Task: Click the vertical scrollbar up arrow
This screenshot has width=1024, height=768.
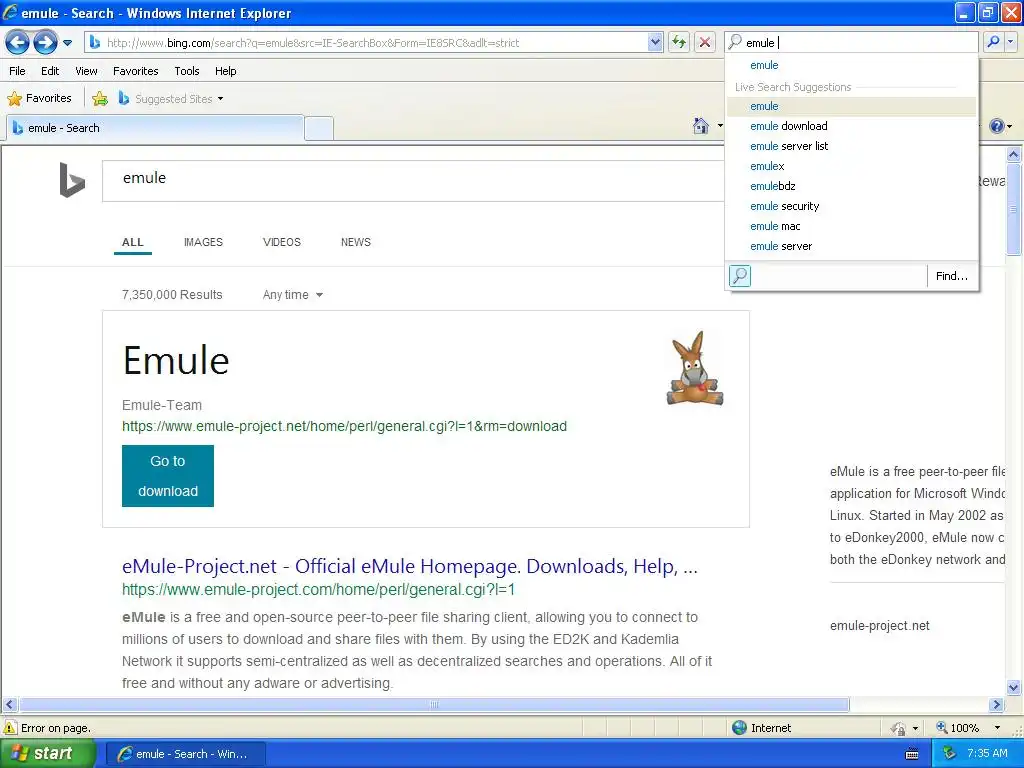Action: click(x=1014, y=155)
